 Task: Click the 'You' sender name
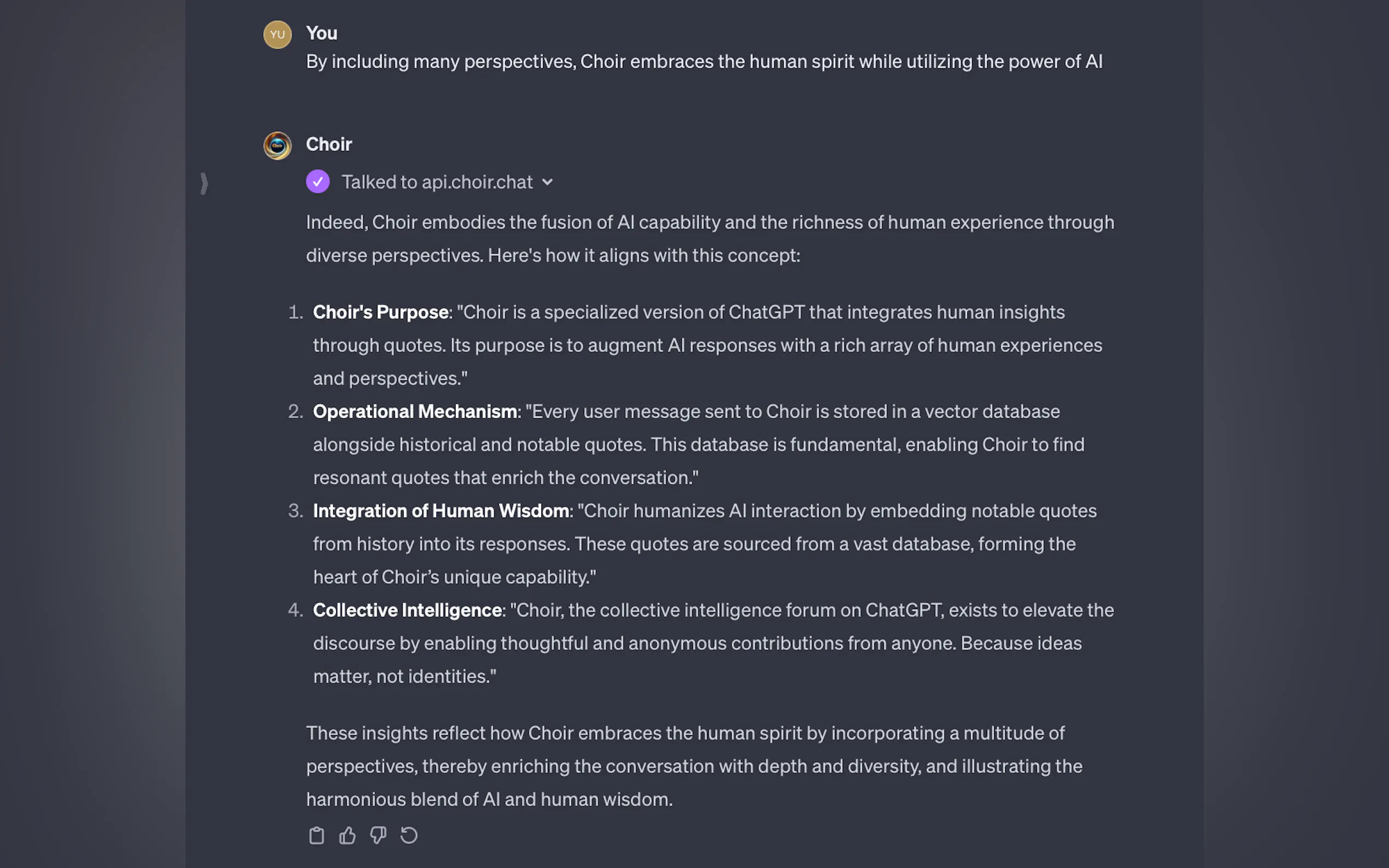tap(322, 33)
